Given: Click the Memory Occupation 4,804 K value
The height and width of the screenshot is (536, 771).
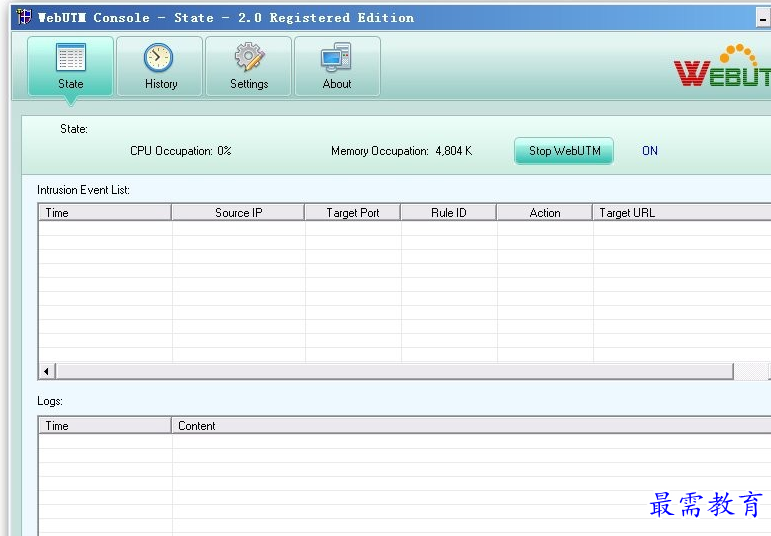Looking at the screenshot, I should pos(453,151).
